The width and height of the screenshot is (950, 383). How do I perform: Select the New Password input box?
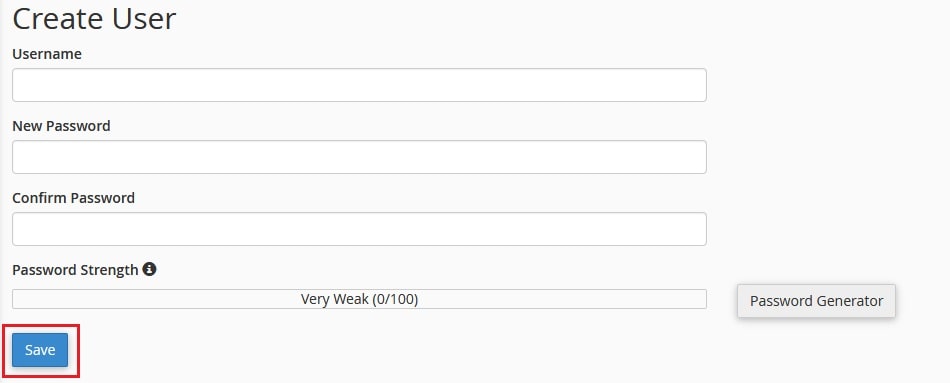pos(359,157)
